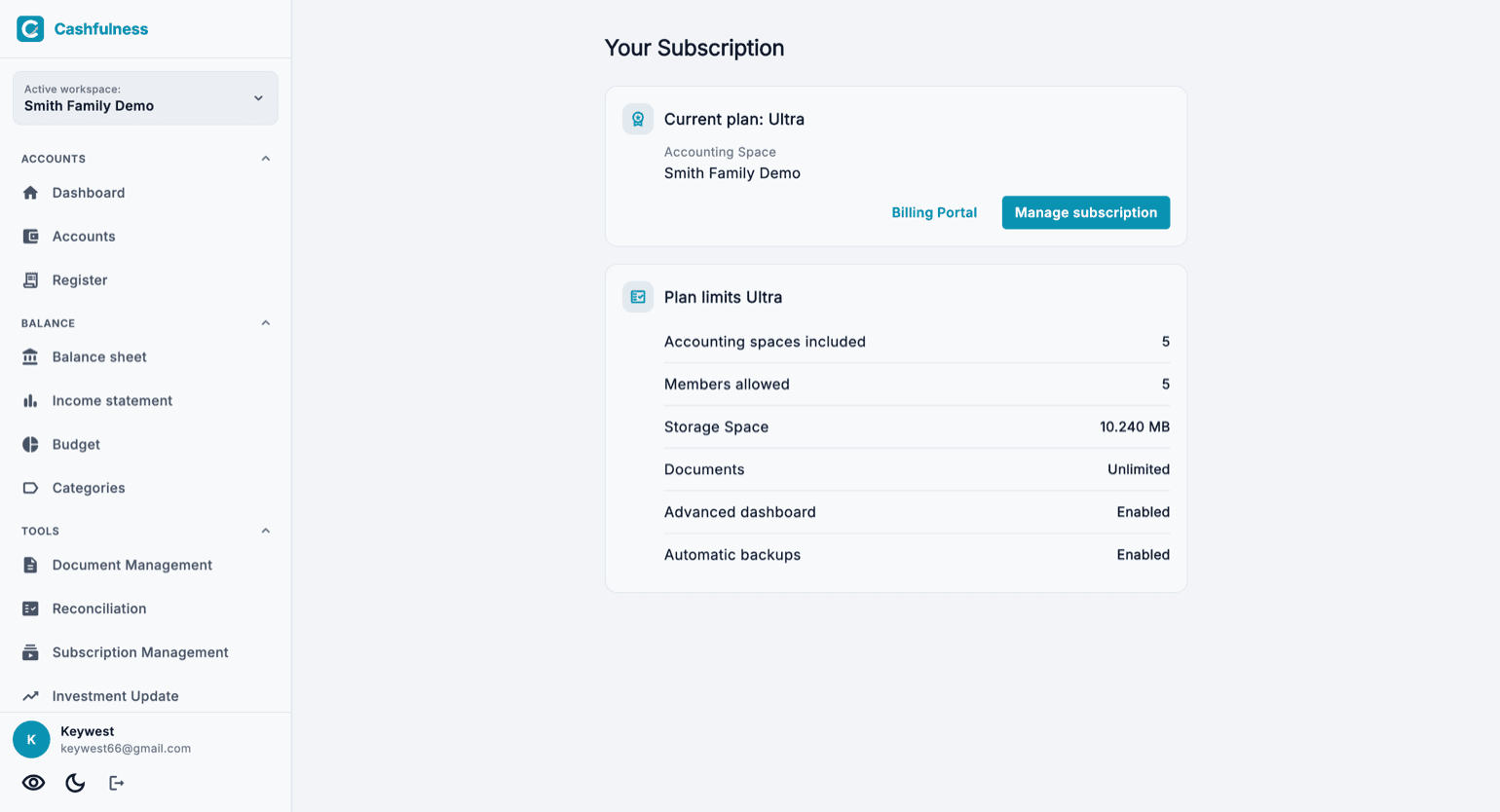Screen dimensions: 1500x812
Task: Click the Unlimited documents value
Action: tap(1139, 469)
